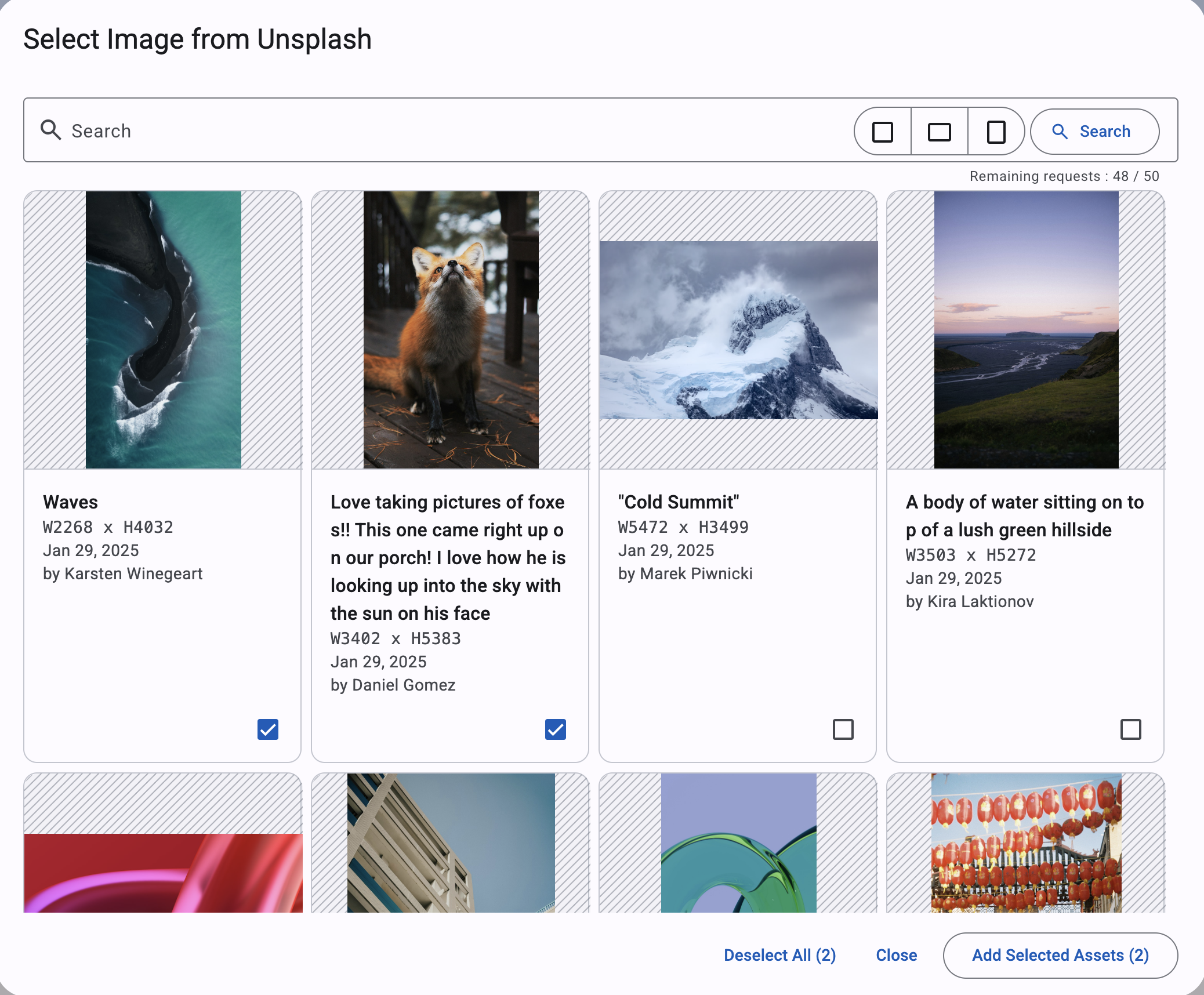Click the "W2268 x H4032" dimensions text
Viewport: 1204px width, 995px height.
108,527
